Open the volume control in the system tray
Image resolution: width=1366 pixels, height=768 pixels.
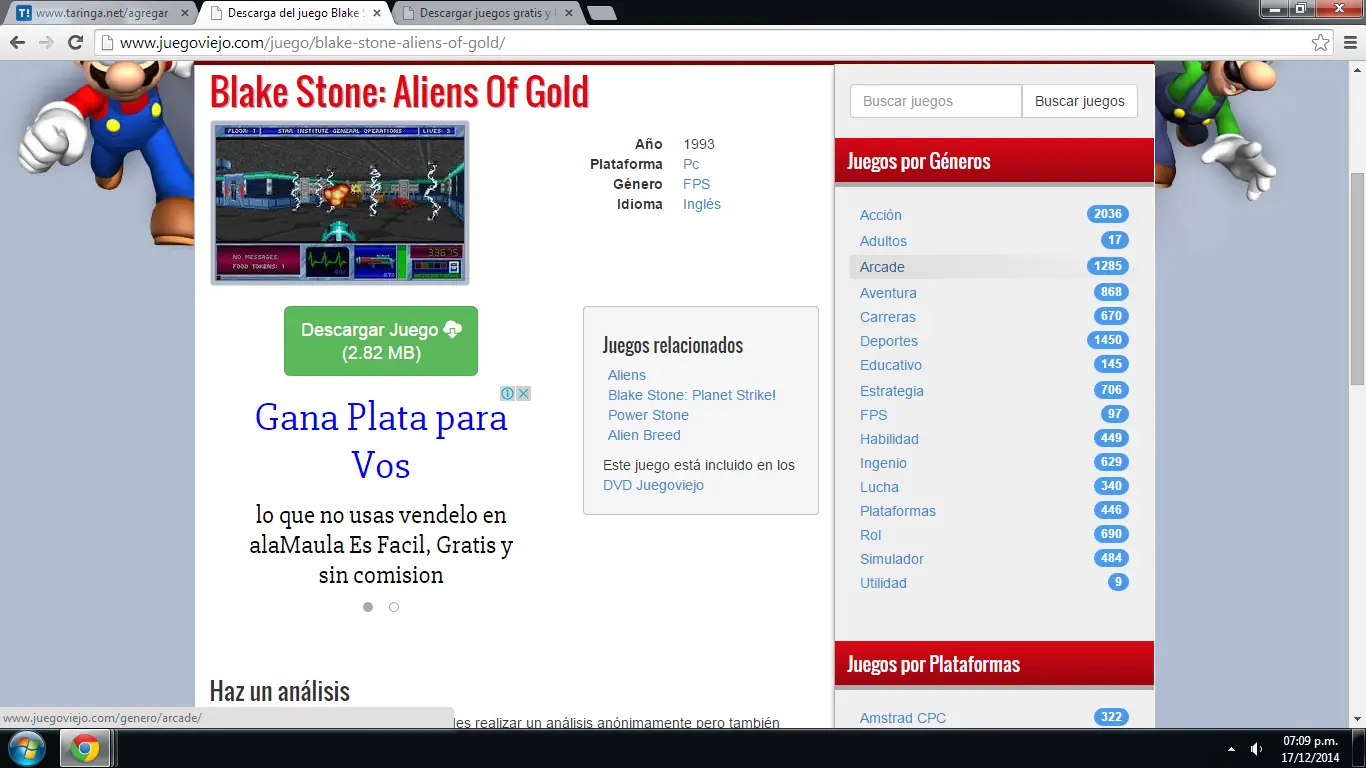1256,749
